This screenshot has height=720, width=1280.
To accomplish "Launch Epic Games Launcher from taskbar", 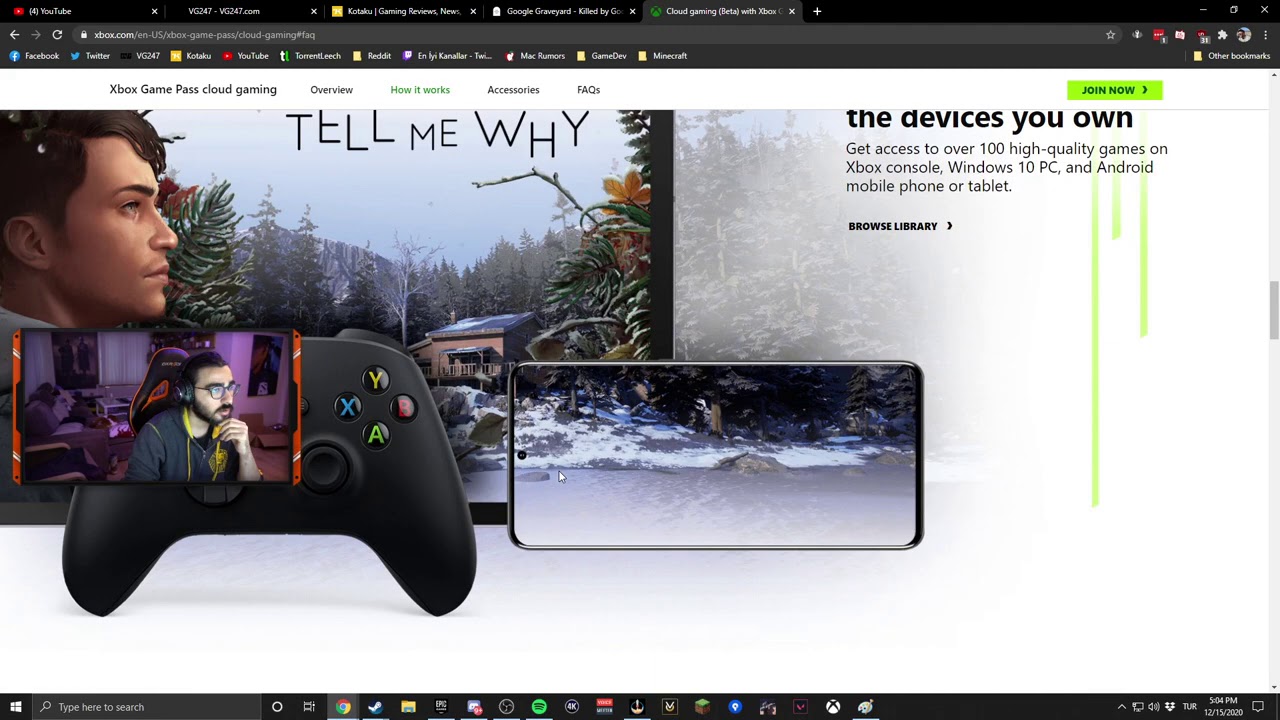I will (x=441, y=707).
